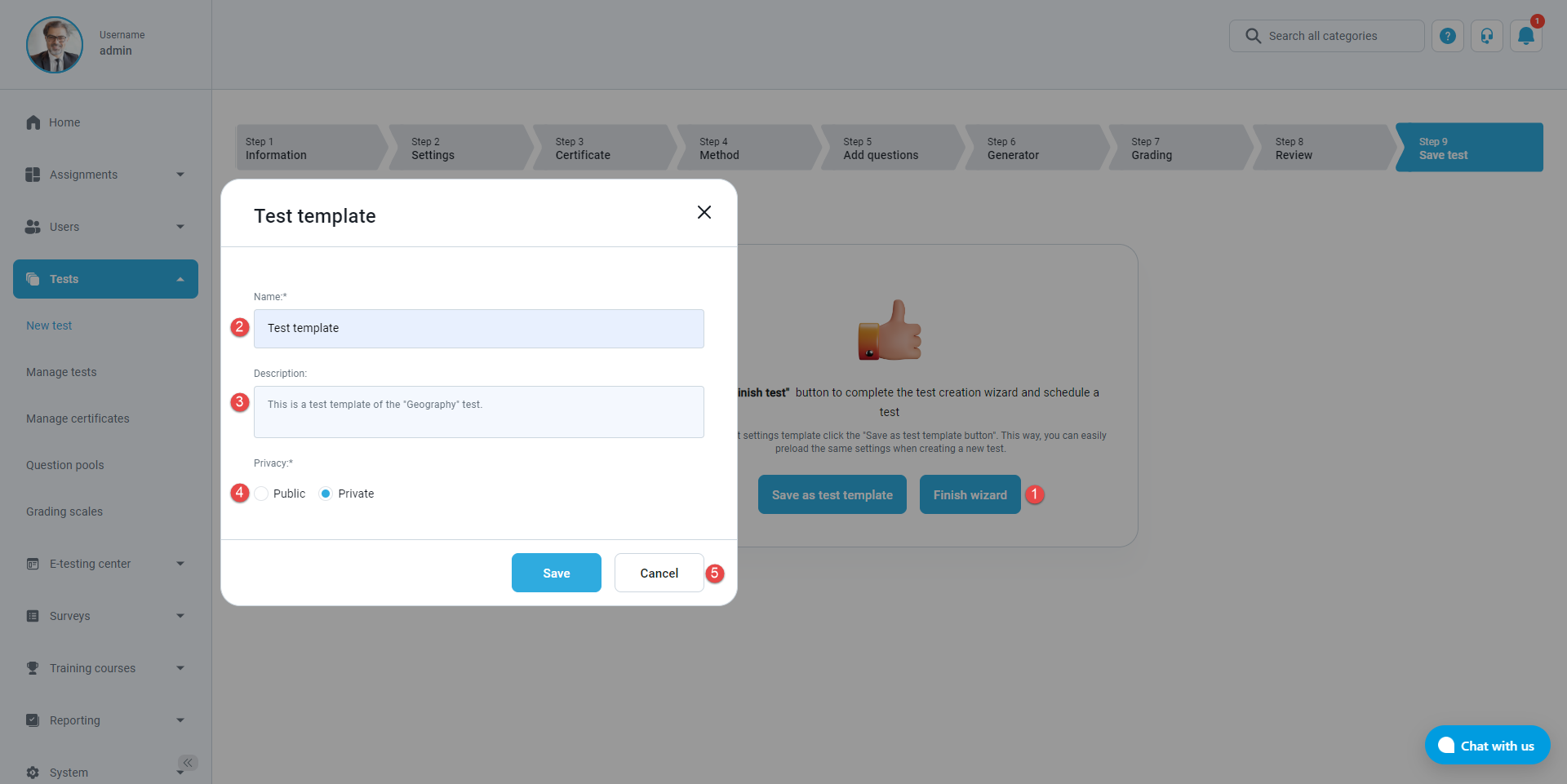The height and width of the screenshot is (784, 1567).
Task: Open support headset icon
Action: click(1487, 36)
